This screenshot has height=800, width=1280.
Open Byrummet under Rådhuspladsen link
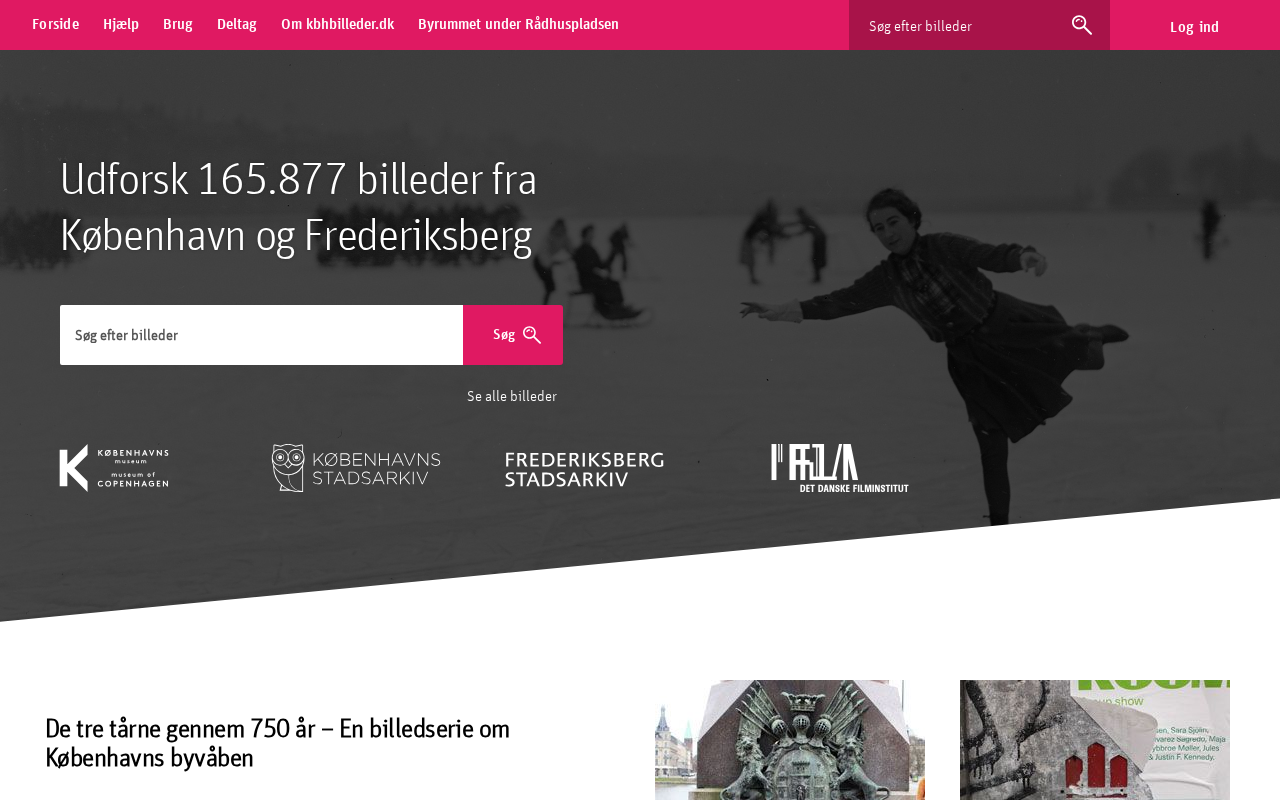click(x=518, y=24)
